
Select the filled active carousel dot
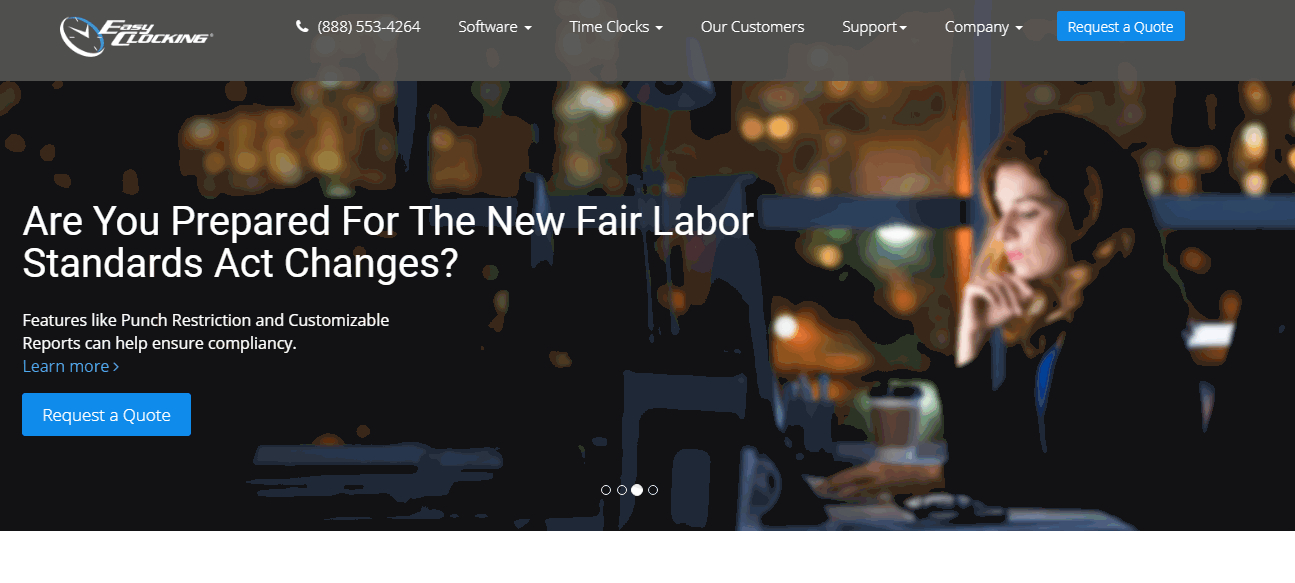pyautogui.click(x=637, y=490)
